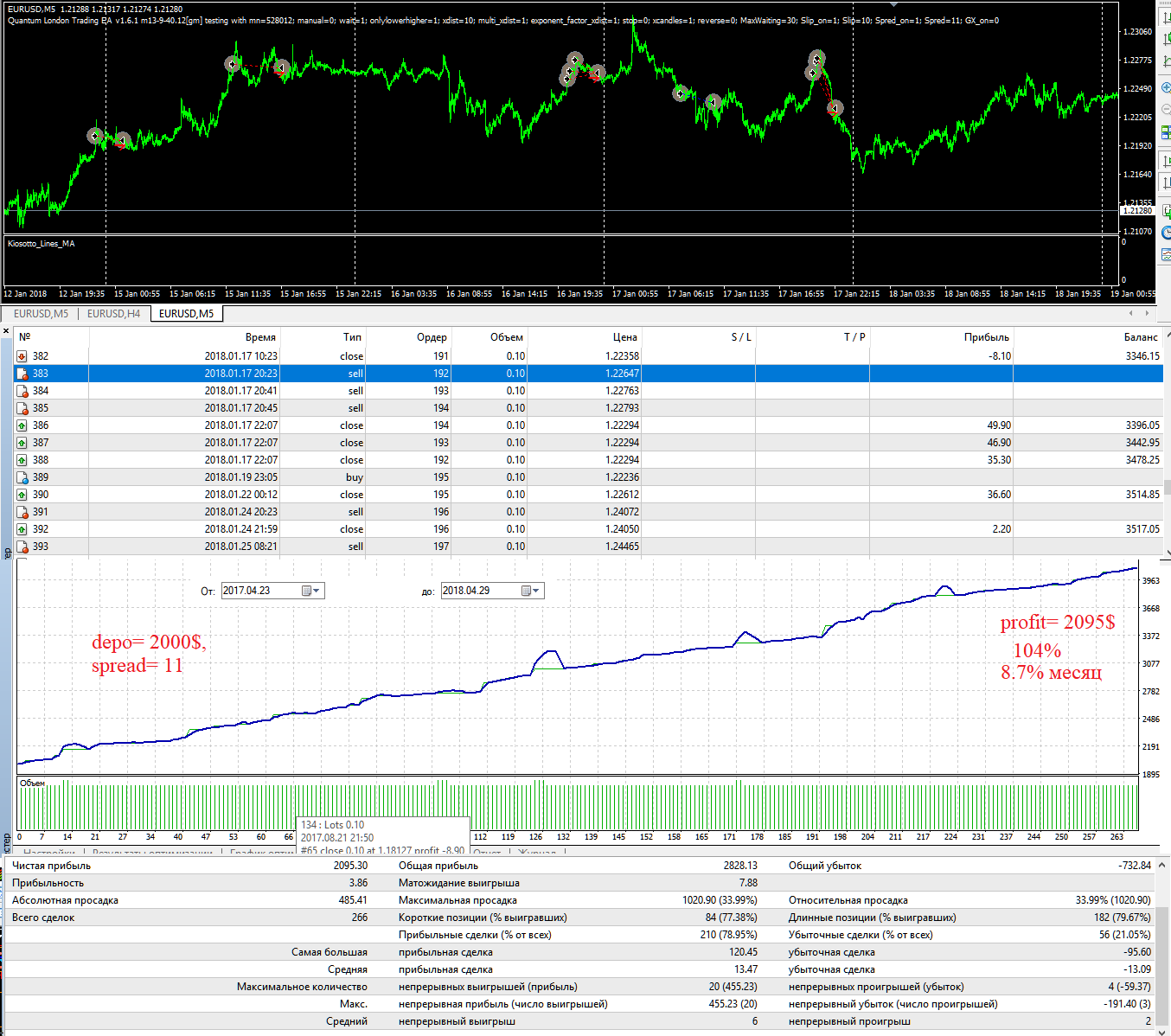Click the green close icon on row 390
The height and width of the screenshot is (1036, 1171).
coord(22,495)
